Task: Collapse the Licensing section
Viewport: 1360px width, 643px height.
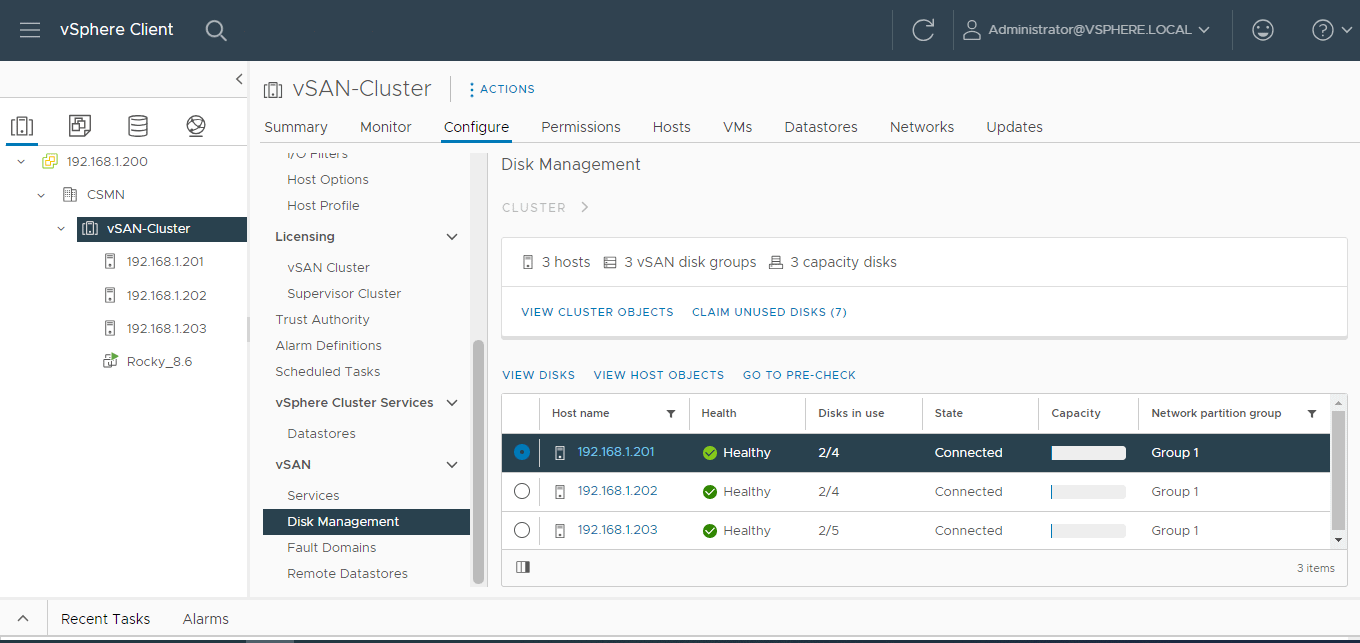Action: (452, 237)
